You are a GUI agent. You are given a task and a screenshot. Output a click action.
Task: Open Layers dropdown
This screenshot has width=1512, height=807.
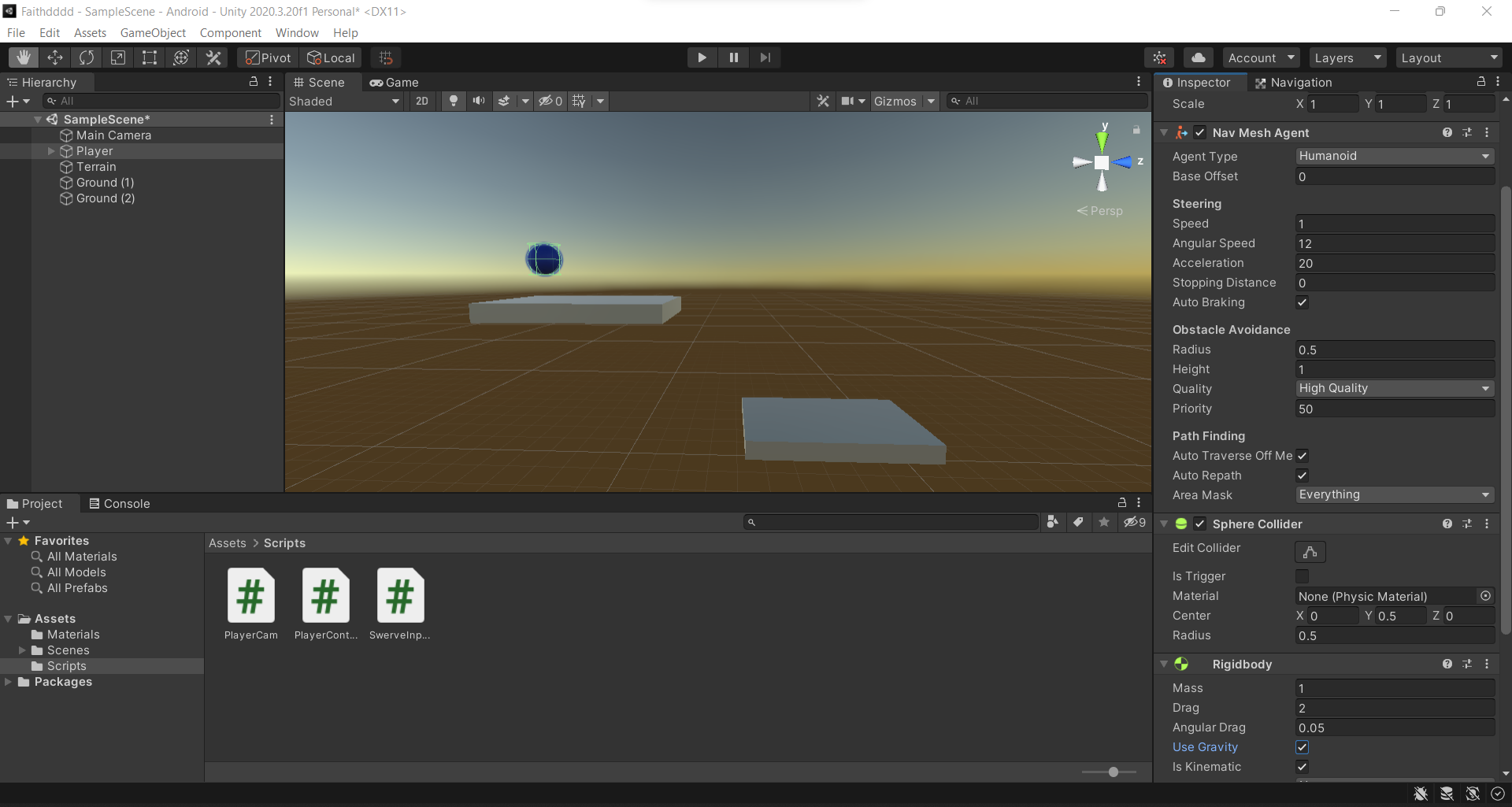pyautogui.click(x=1347, y=57)
